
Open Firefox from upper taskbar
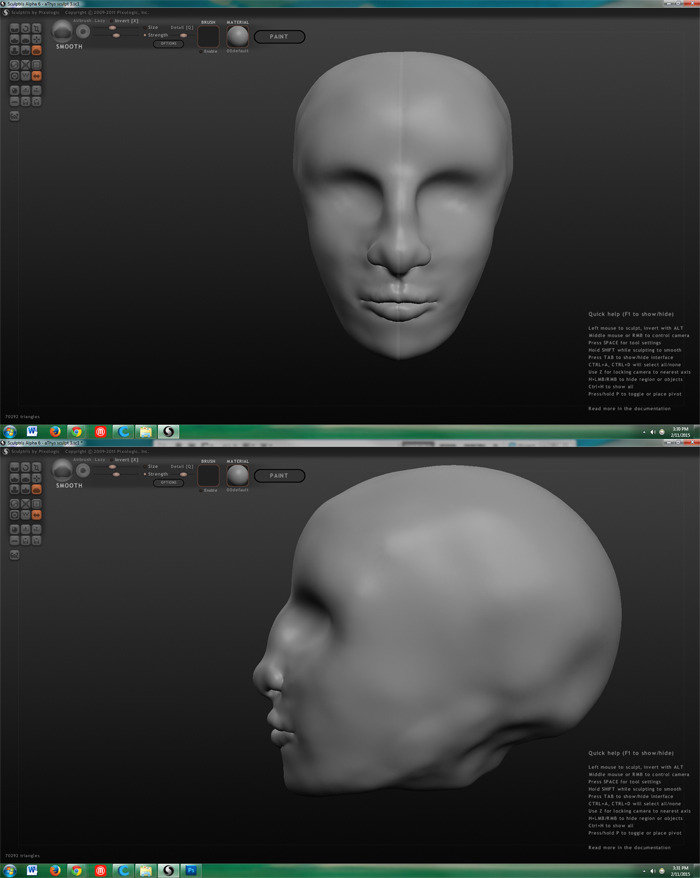[x=55, y=431]
